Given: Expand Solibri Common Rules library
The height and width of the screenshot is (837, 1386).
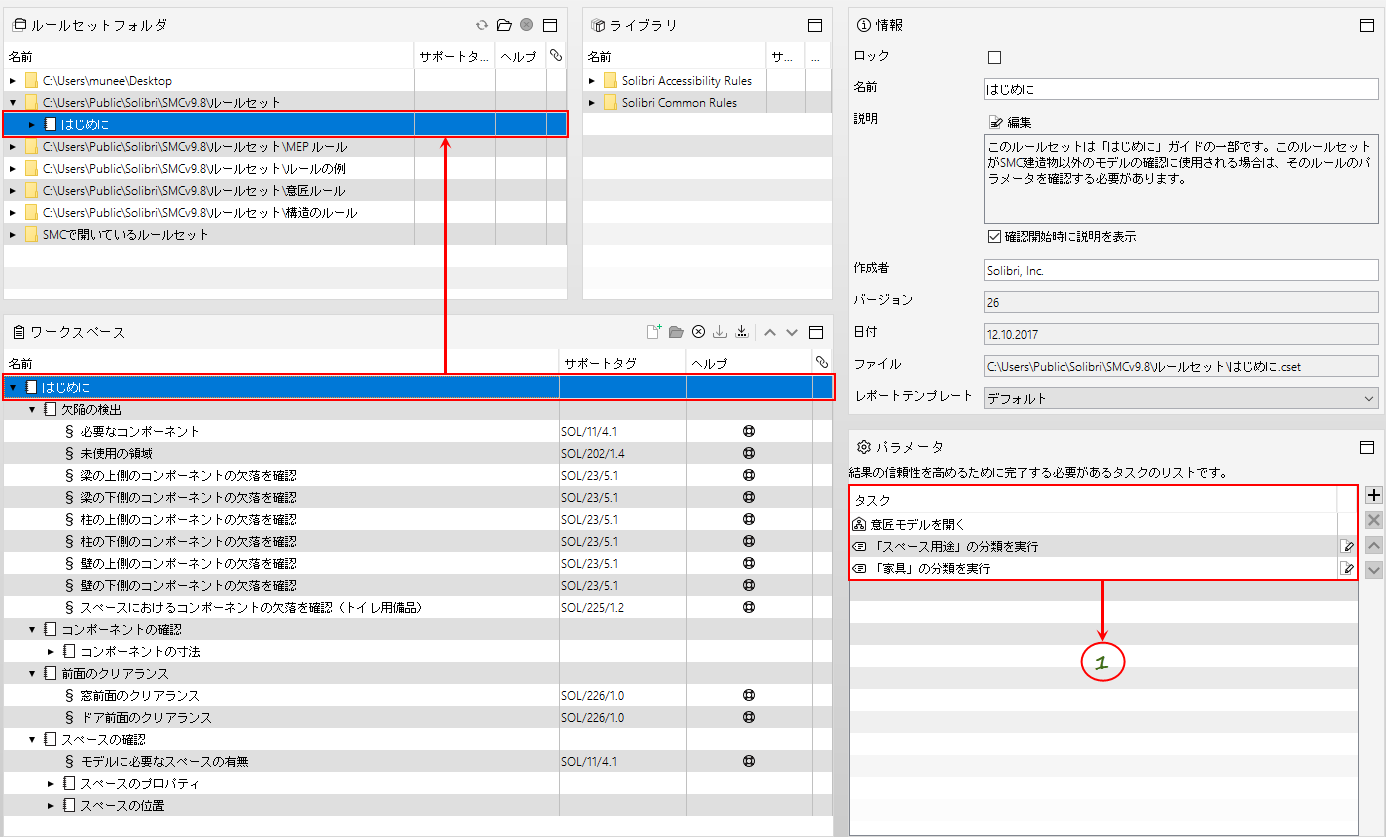Looking at the screenshot, I should click(592, 103).
